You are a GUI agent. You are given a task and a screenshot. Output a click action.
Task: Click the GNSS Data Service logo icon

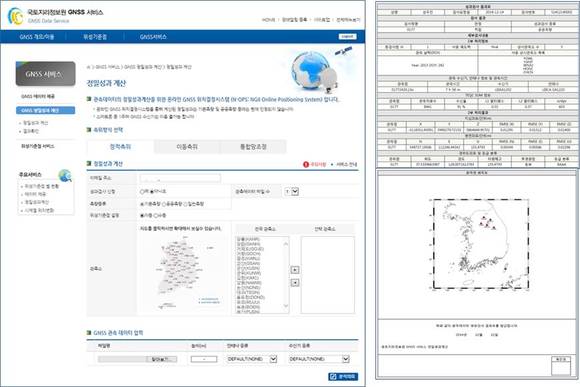pos(16,16)
